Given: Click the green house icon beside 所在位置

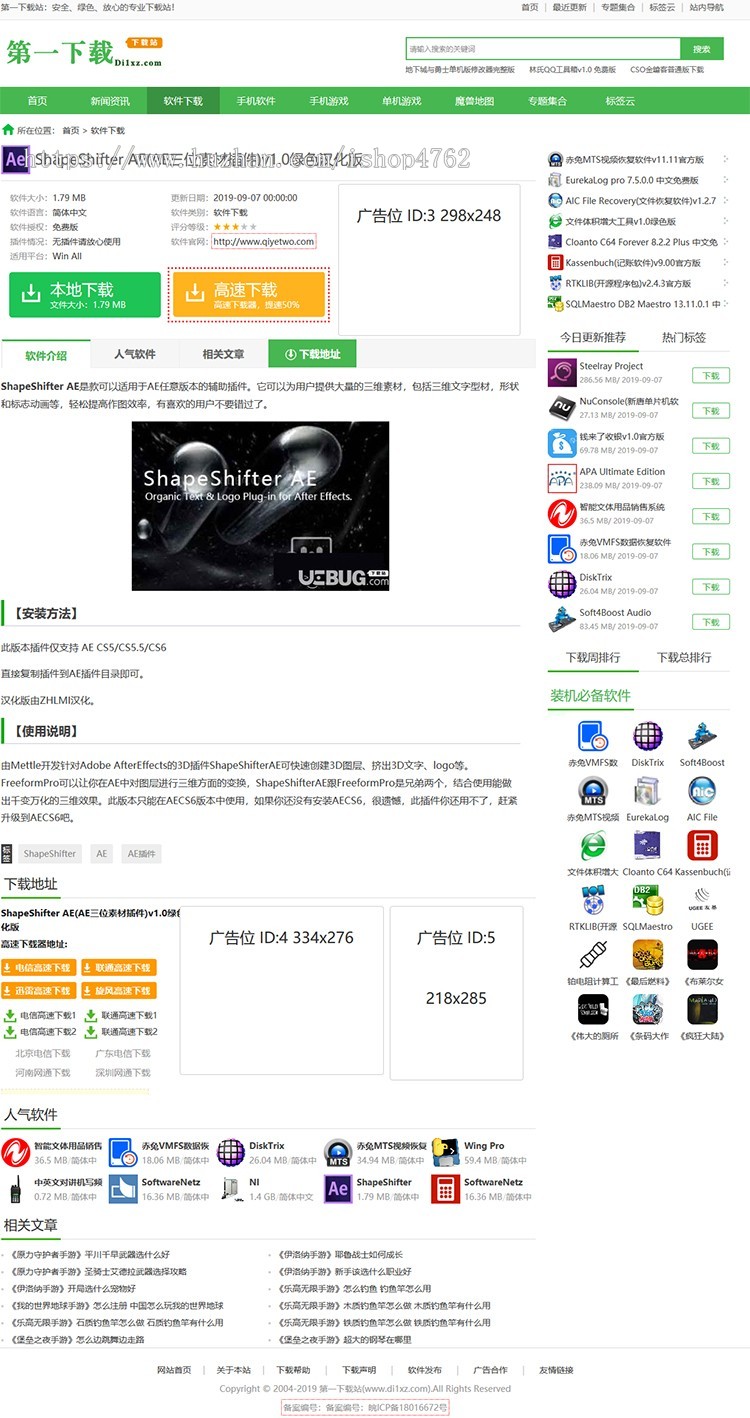Looking at the screenshot, I should (8, 130).
